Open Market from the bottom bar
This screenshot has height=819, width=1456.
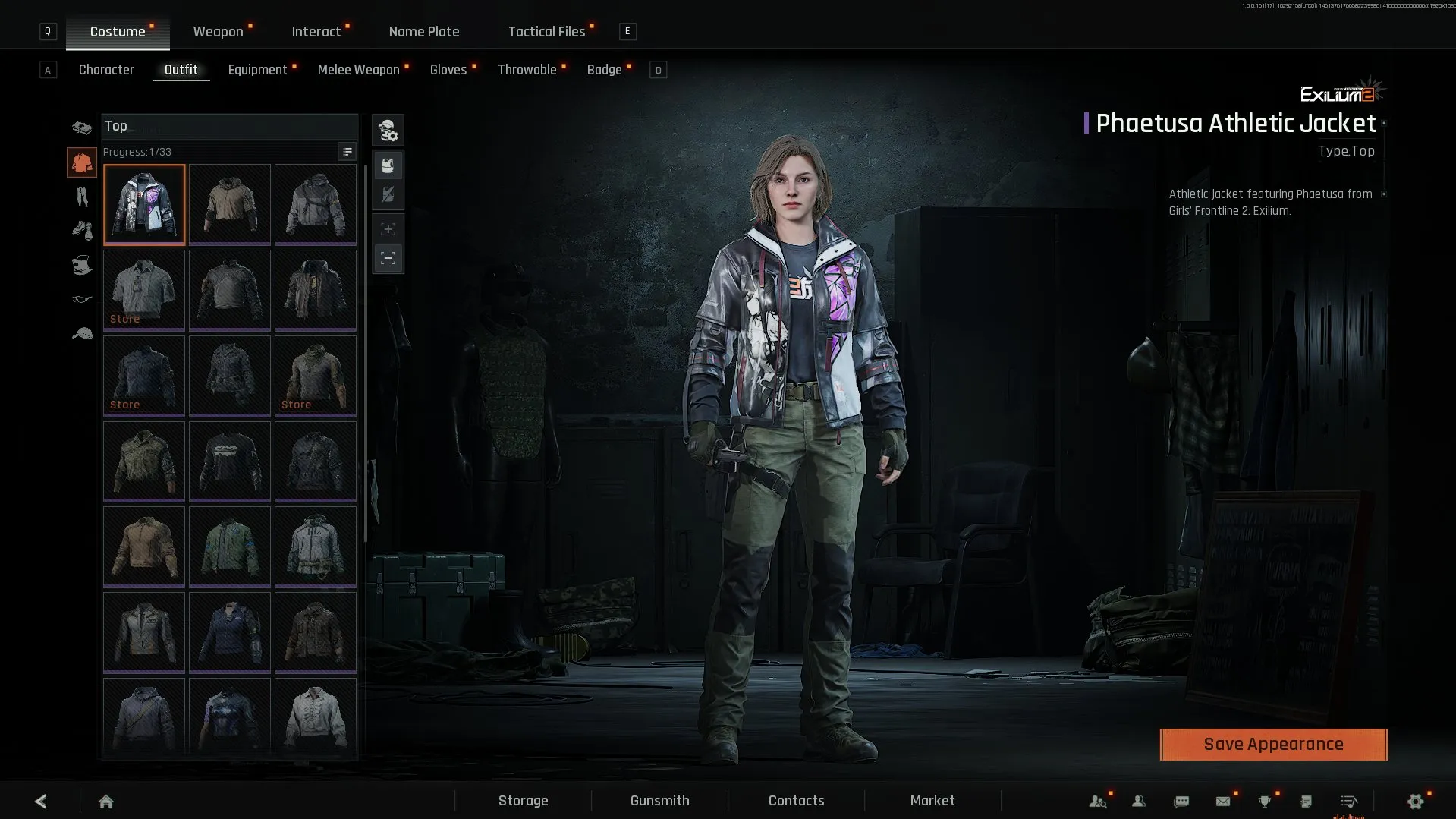coord(932,801)
